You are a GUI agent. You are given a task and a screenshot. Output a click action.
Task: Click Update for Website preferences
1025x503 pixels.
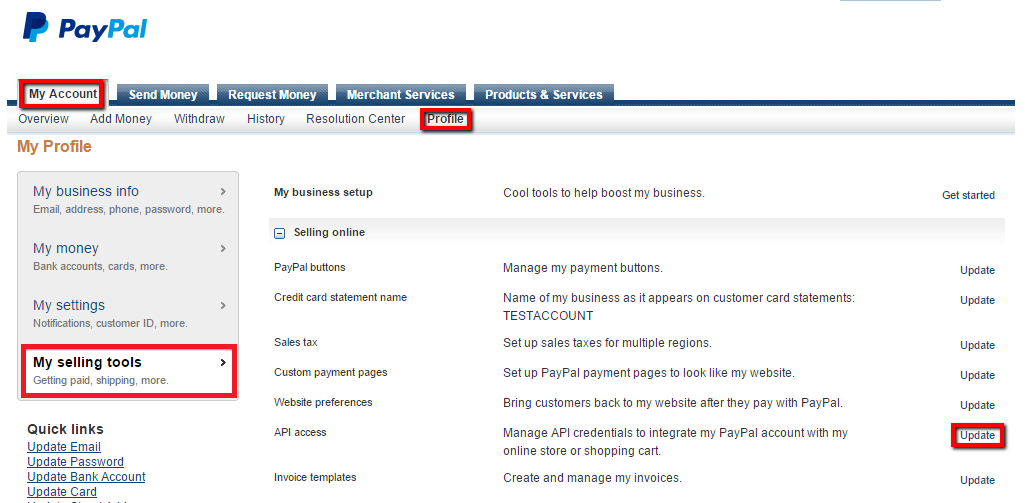pos(977,406)
